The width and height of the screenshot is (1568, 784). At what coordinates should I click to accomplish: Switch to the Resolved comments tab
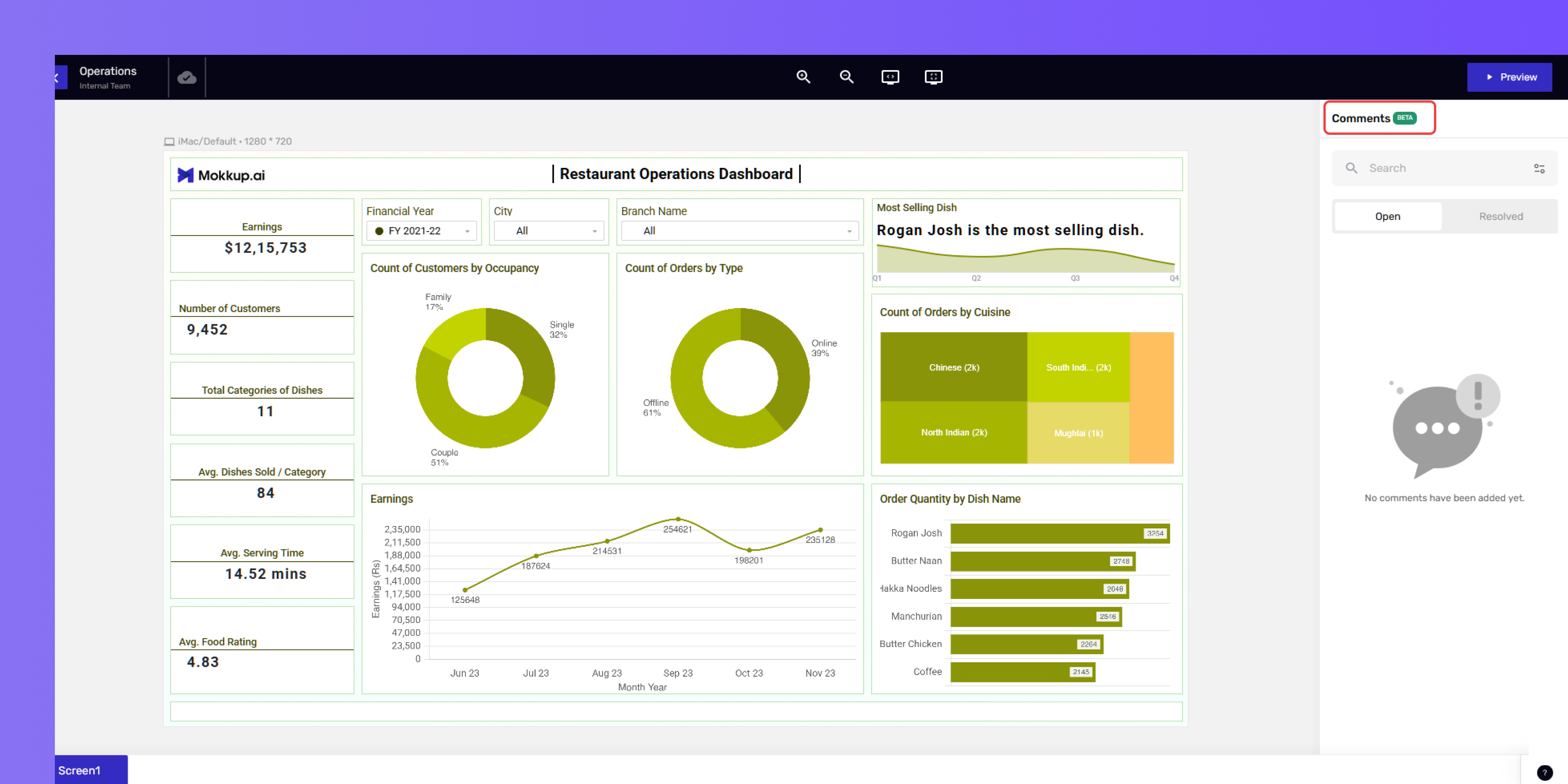coord(1501,217)
